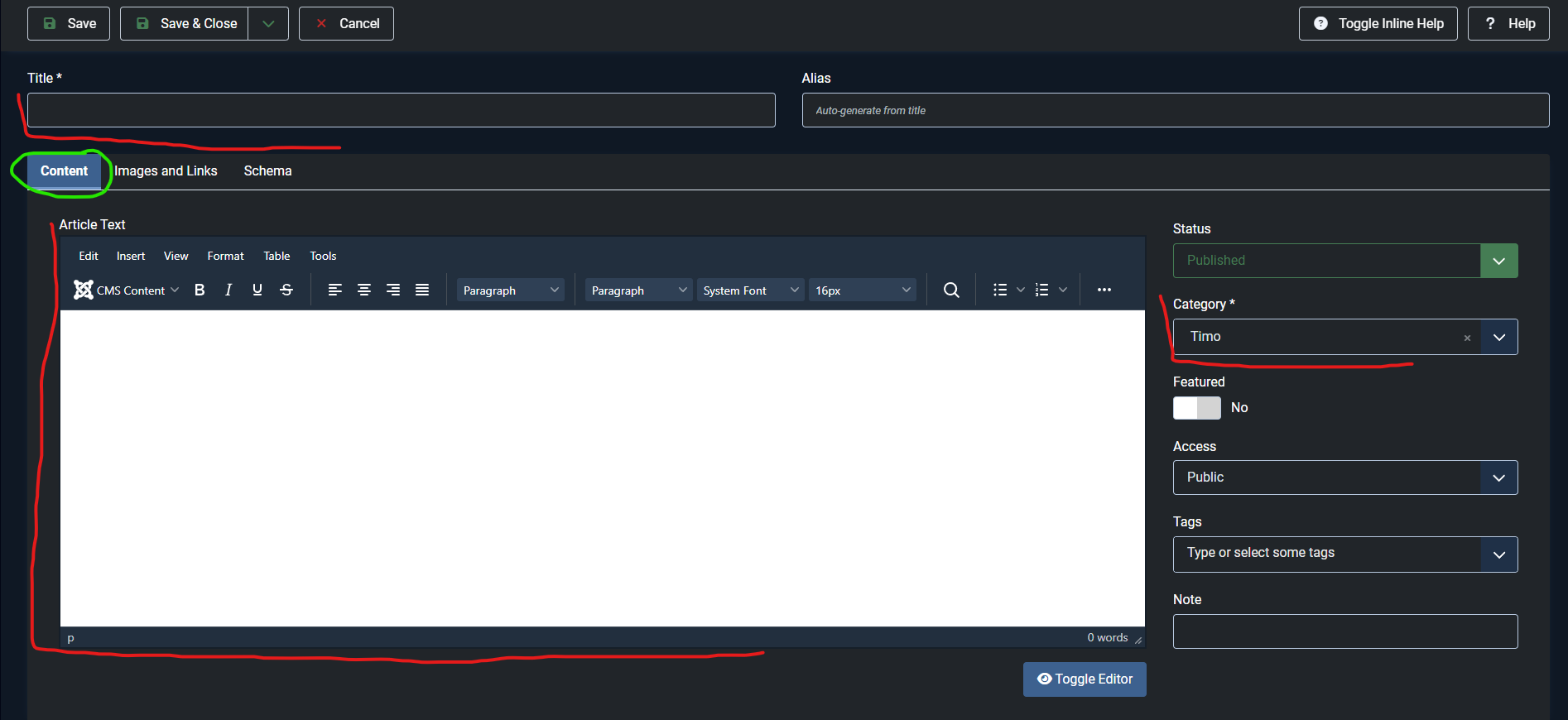Align text to the left
This screenshot has height=720, width=1568.
pyautogui.click(x=334, y=290)
